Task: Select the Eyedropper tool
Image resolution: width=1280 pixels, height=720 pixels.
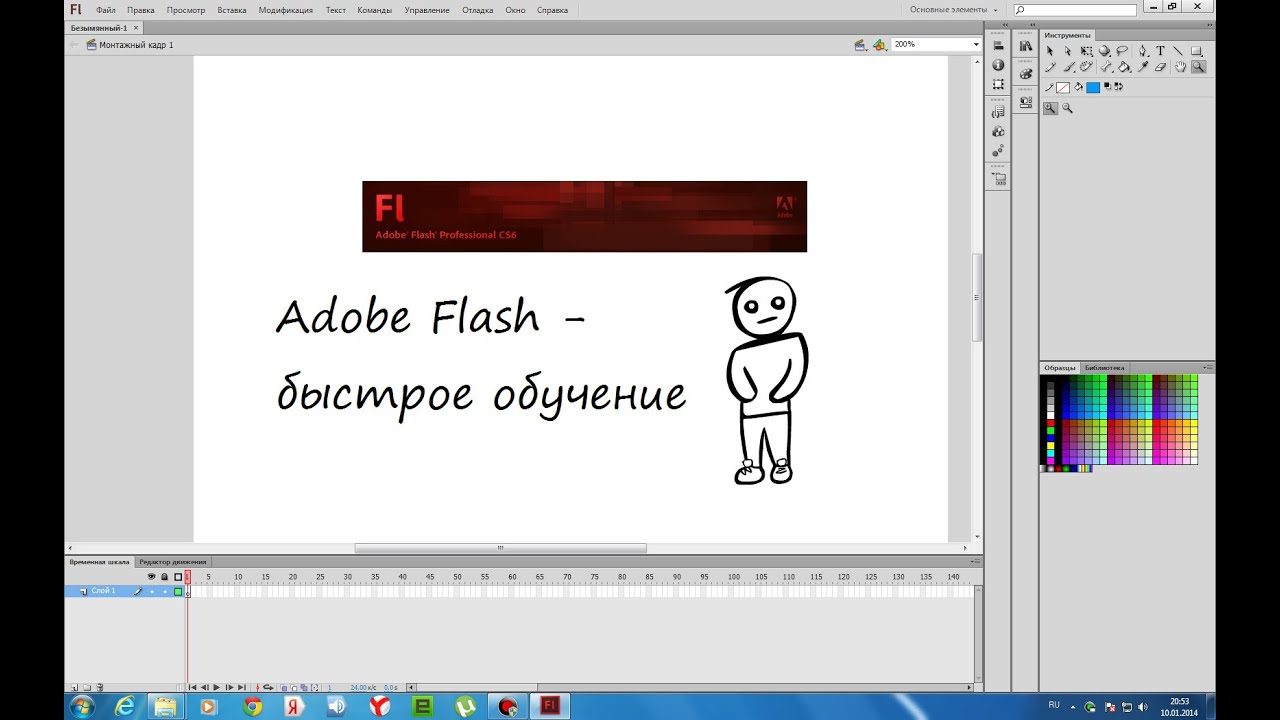Action: click(x=1143, y=67)
